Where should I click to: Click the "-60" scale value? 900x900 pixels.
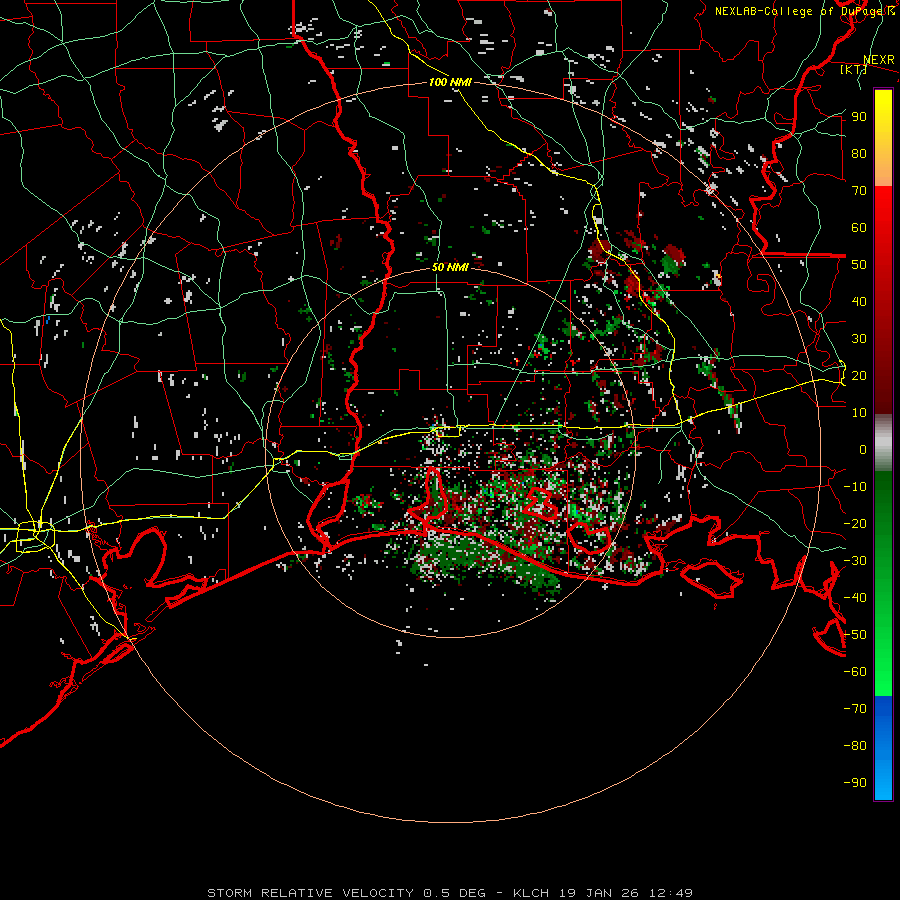pos(855,672)
